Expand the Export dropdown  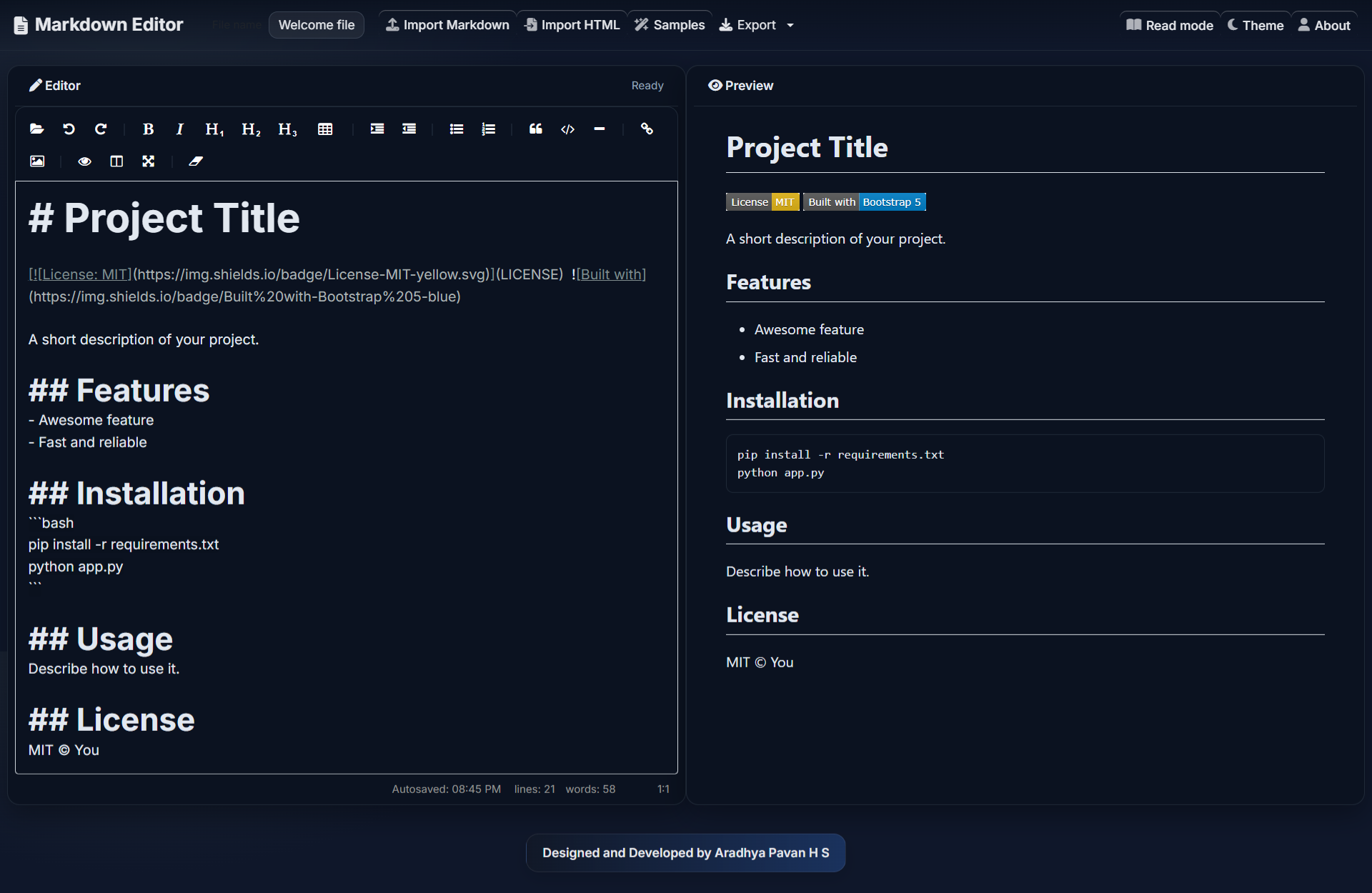tap(757, 25)
